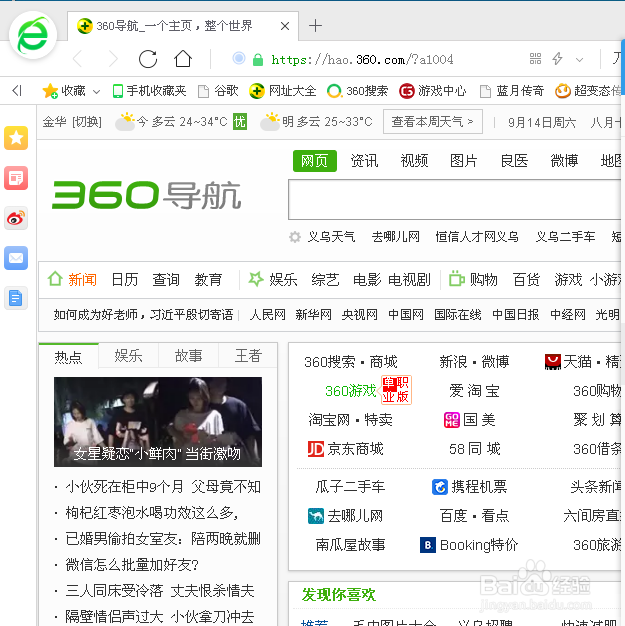
Task: Expand the 收藏 dropdown arrow
Action: [x=96, y=92]
